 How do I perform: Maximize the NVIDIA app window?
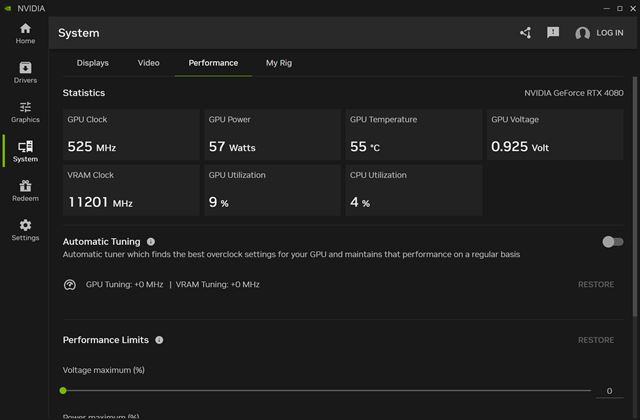point(620,8)
